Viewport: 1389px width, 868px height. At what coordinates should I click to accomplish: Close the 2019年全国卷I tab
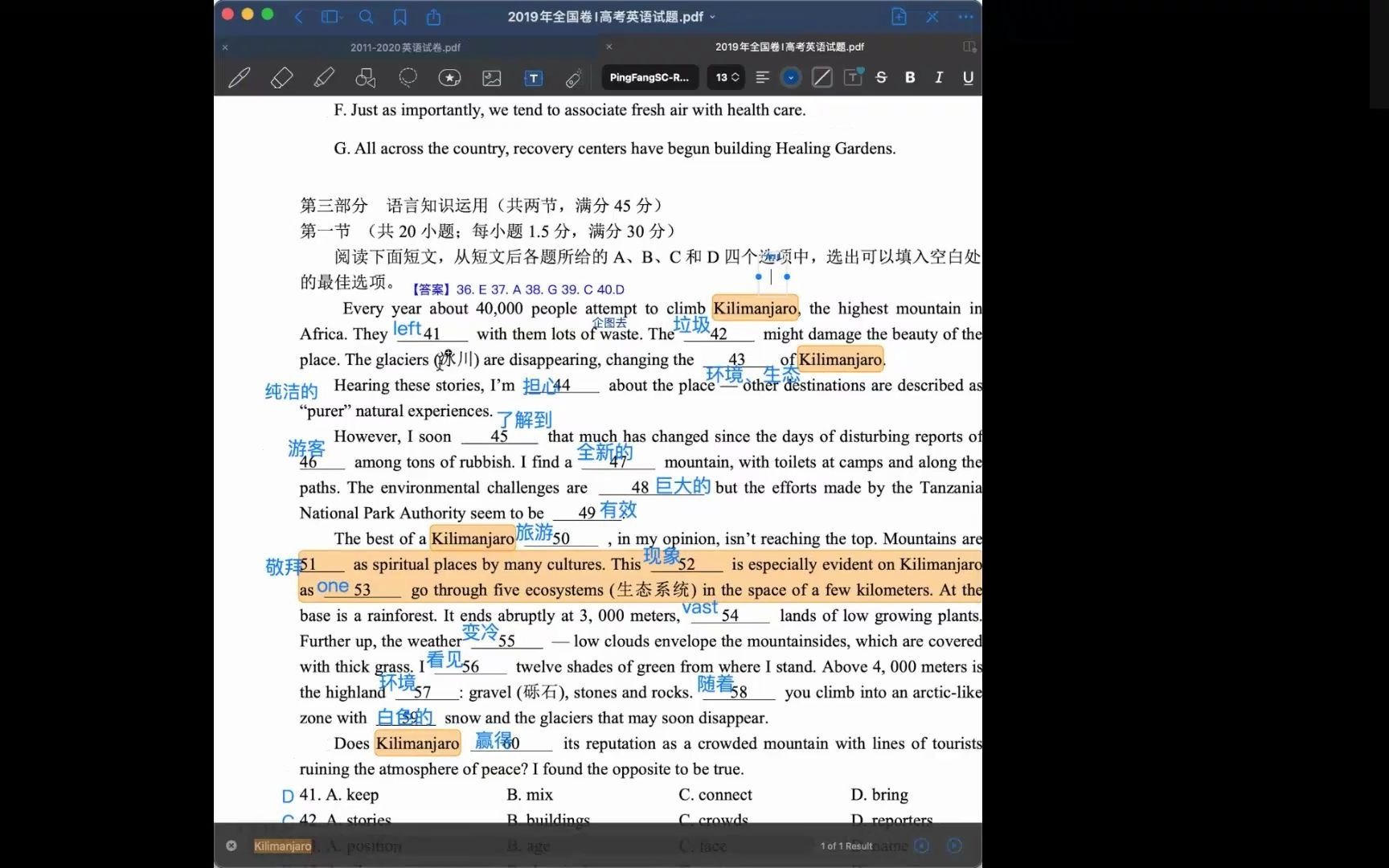tap(608, 47)
